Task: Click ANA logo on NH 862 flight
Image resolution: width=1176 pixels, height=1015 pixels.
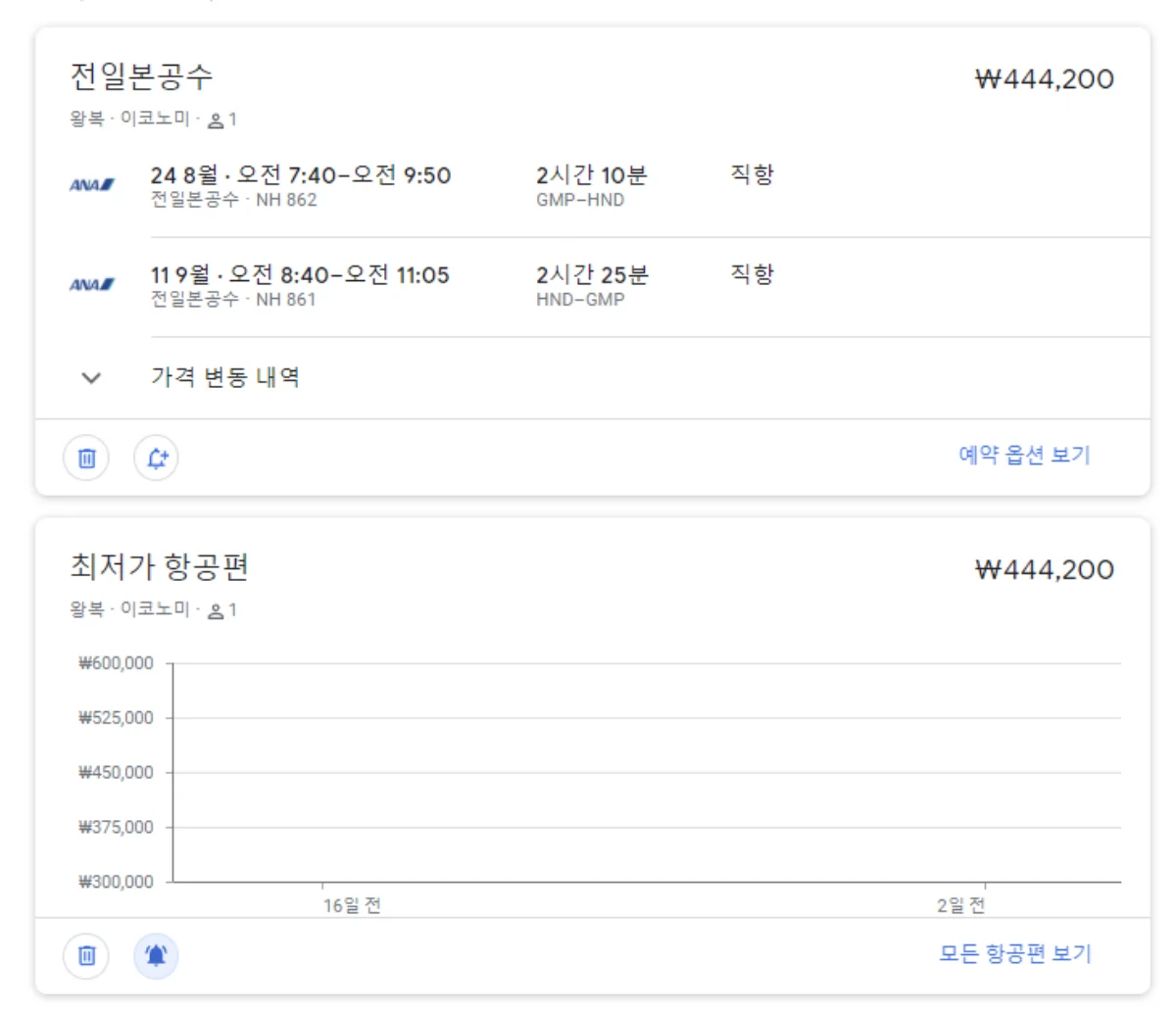Action: (92, 185)
